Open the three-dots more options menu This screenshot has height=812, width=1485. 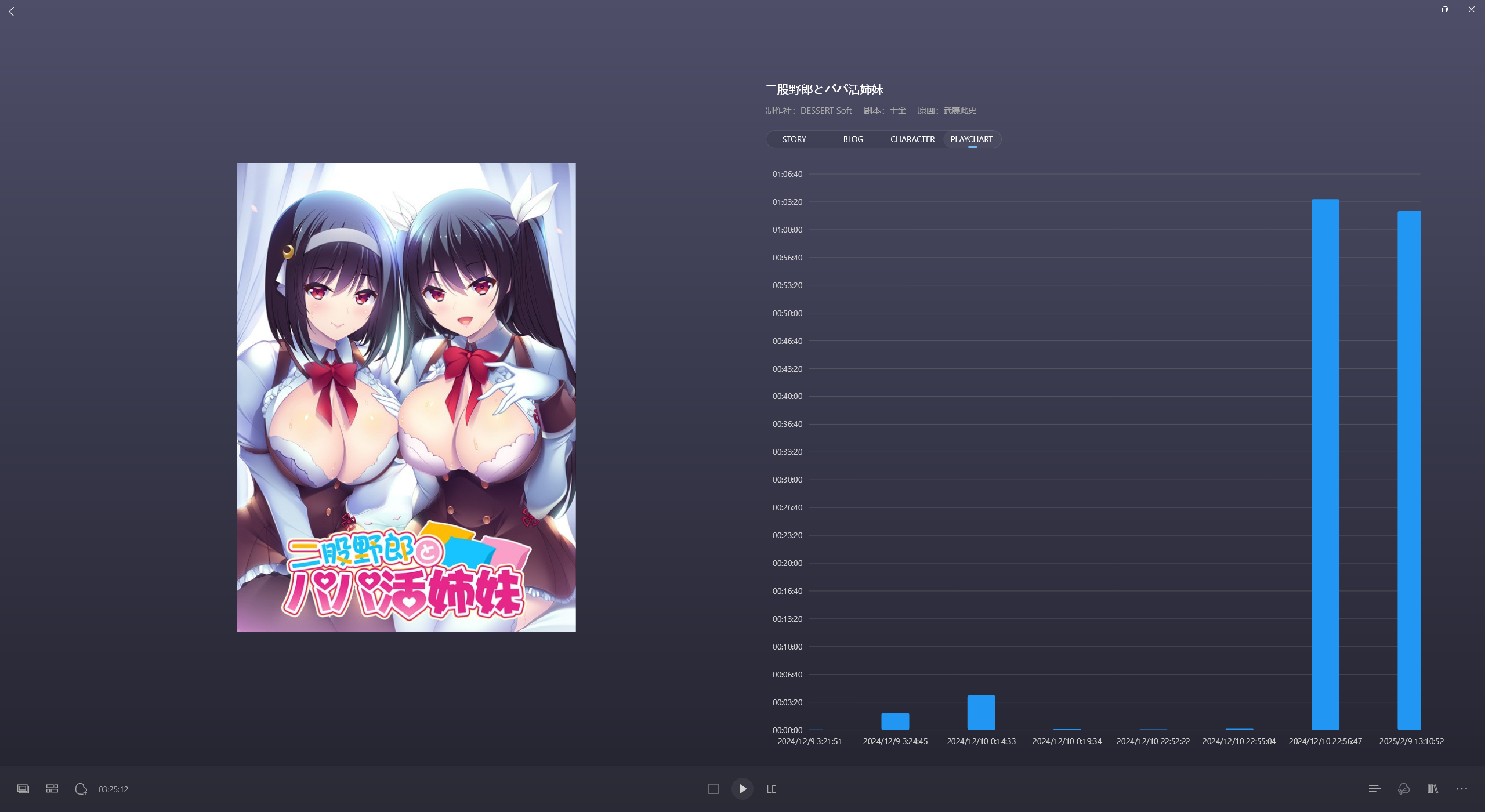point(1462,789)
